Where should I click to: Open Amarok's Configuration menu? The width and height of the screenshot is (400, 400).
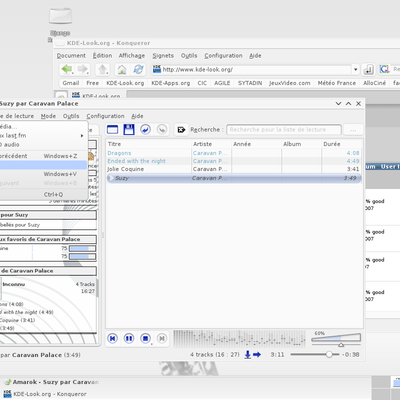105,116
